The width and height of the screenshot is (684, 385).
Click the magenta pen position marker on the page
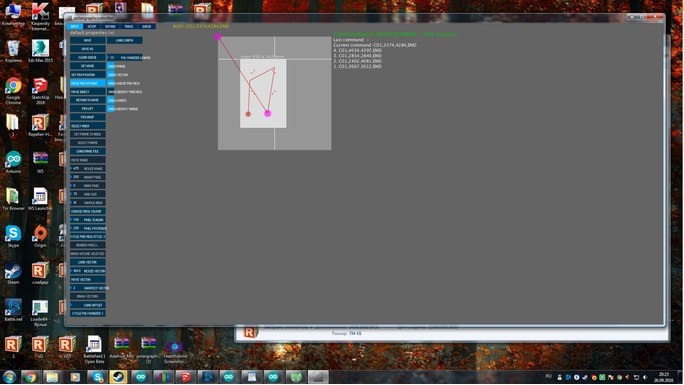(x=268, y=113)
